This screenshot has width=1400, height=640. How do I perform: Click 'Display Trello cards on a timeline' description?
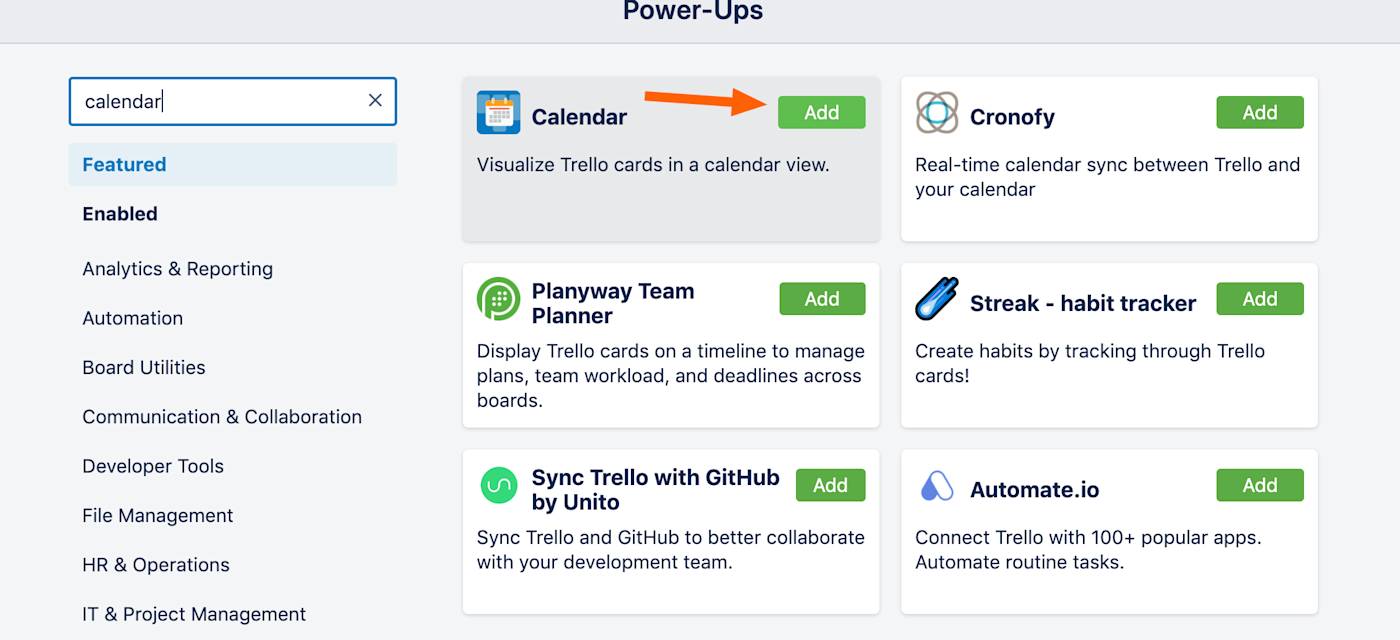(670, 376)
